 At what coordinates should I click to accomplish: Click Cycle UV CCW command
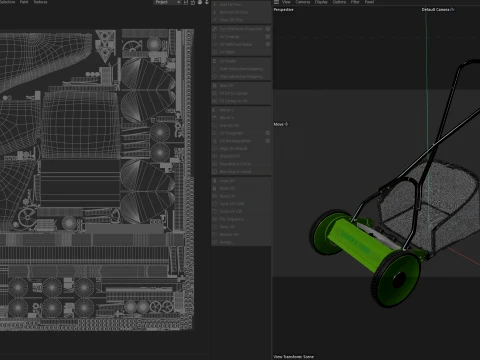pos(241,204)
